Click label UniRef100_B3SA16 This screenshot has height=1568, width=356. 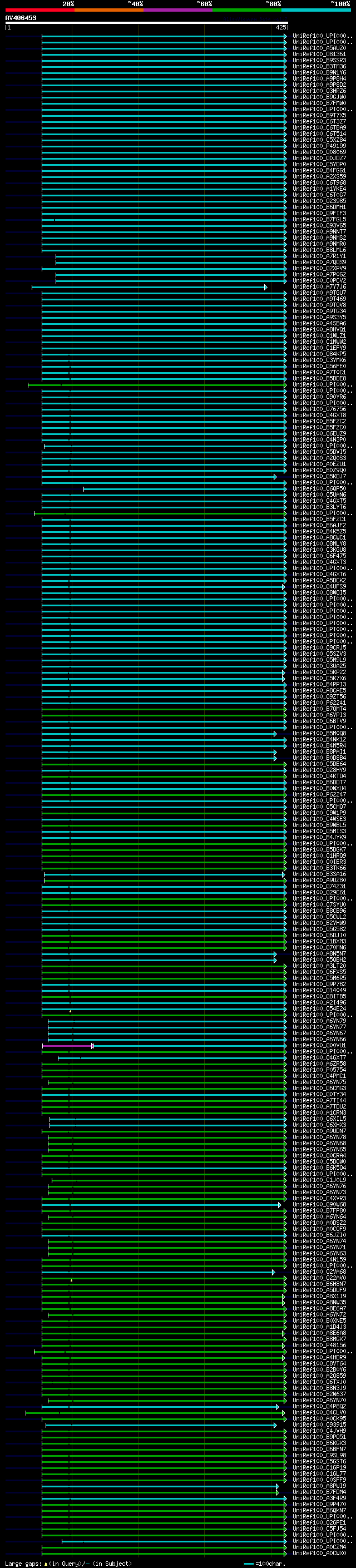click(319, 874)
